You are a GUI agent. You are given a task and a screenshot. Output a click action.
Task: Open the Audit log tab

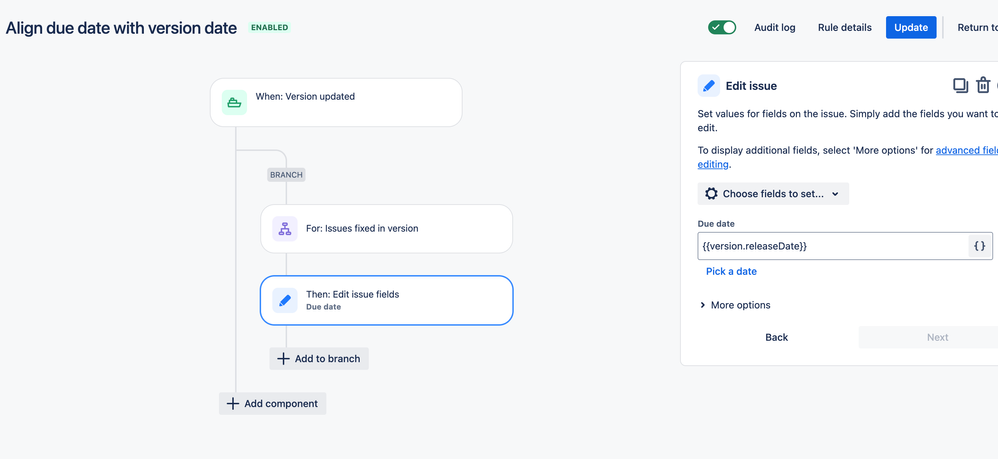(x=775, y=27)
